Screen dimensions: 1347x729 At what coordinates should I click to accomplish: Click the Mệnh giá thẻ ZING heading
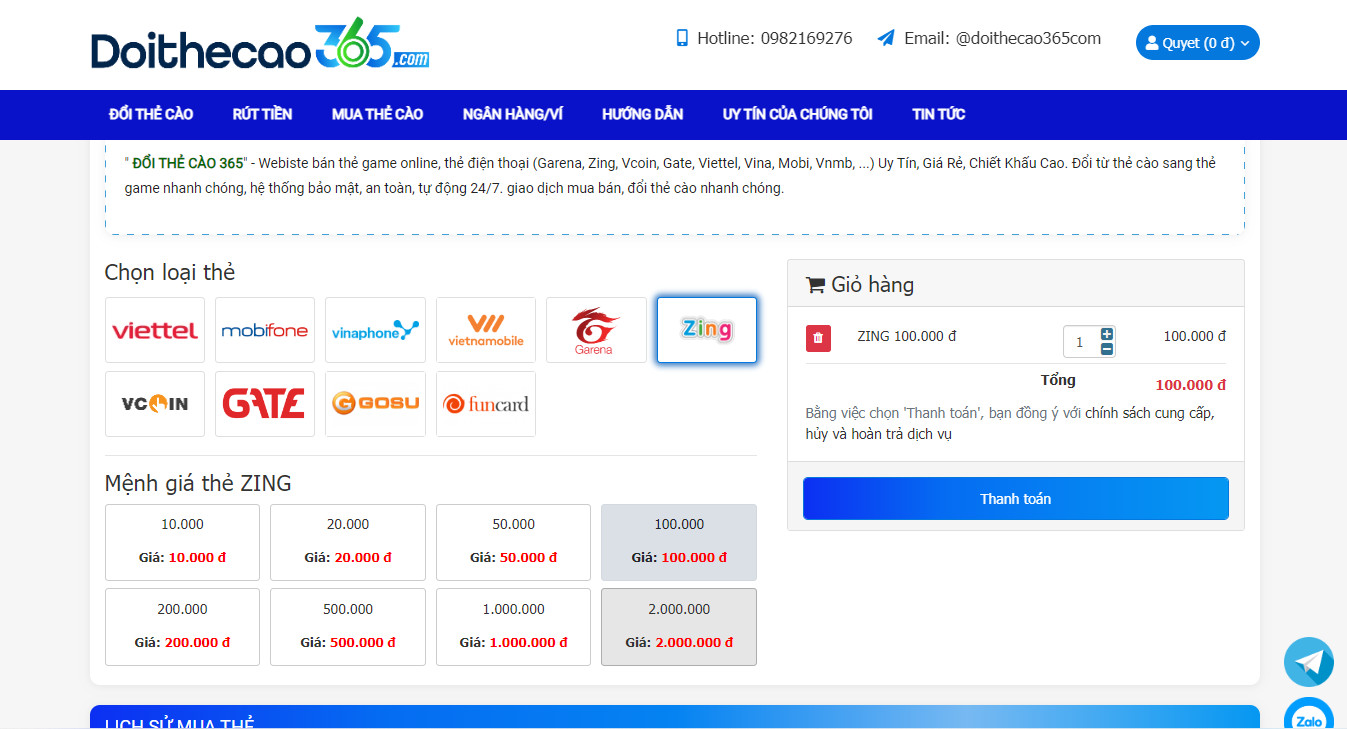[x=198, y=484]
